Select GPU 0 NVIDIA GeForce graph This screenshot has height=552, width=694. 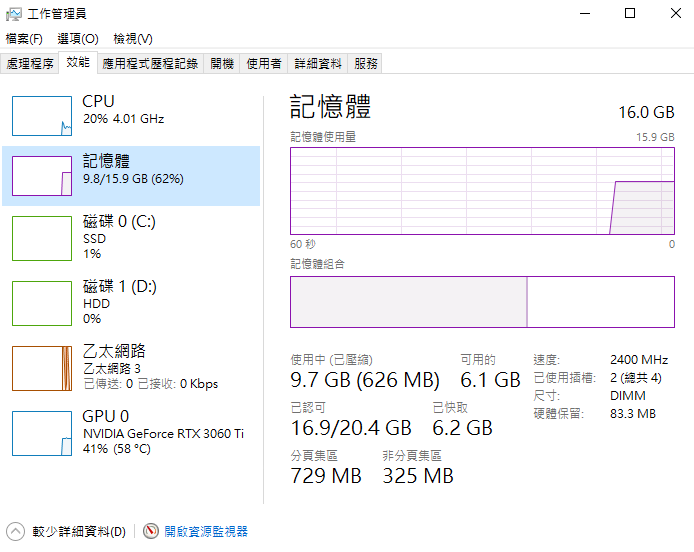[x=42, y=432]
